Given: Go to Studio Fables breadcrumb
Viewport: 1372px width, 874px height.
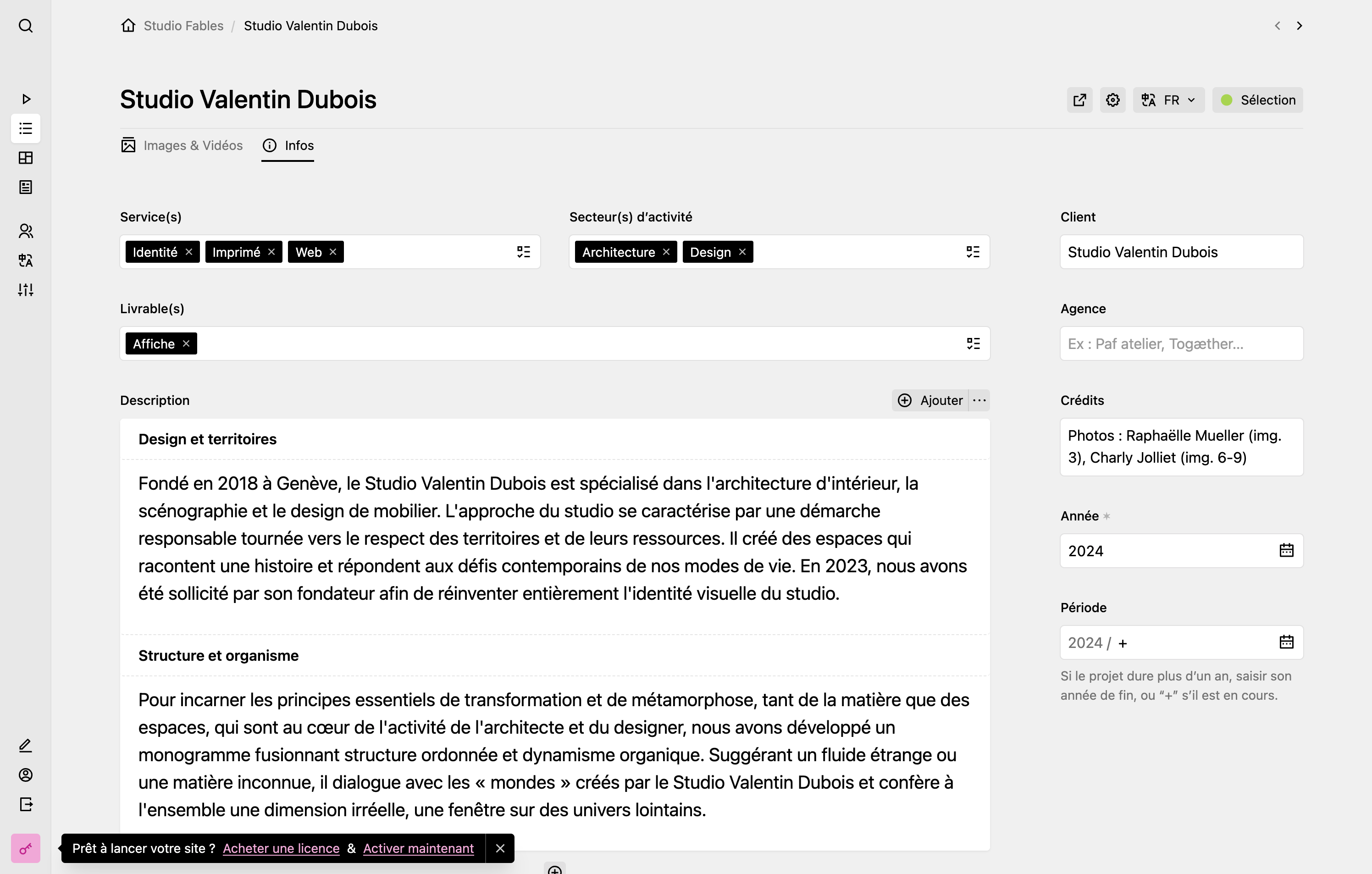Looking at the screenshot, I should tap(183, 26).
